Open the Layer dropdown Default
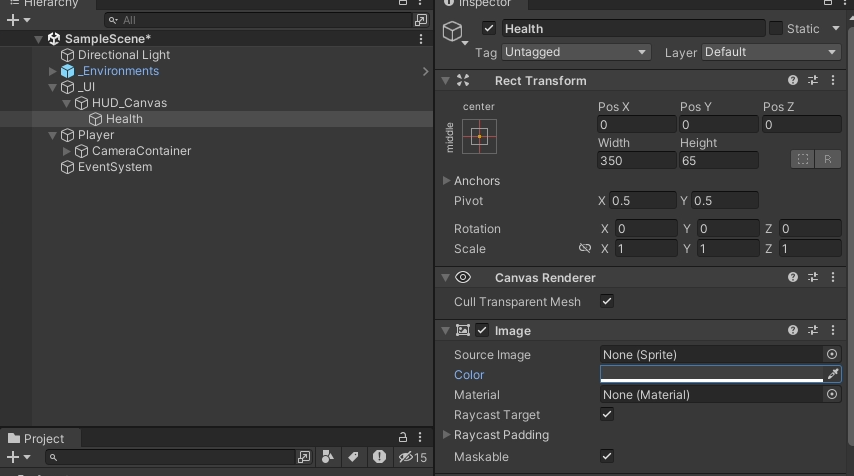 click(x=771, y=52)
